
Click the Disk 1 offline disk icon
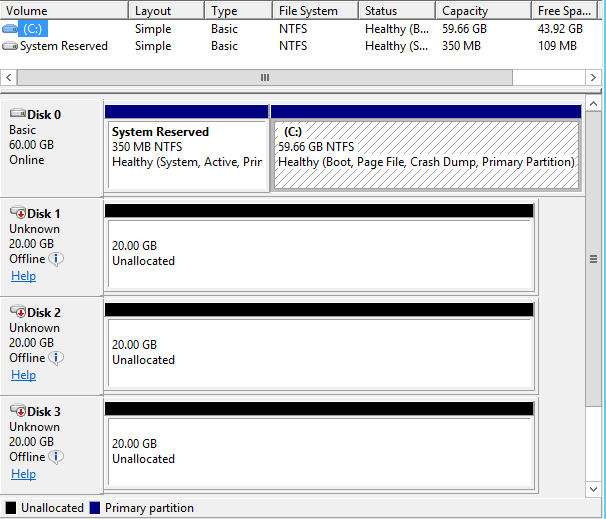(17, 213)
